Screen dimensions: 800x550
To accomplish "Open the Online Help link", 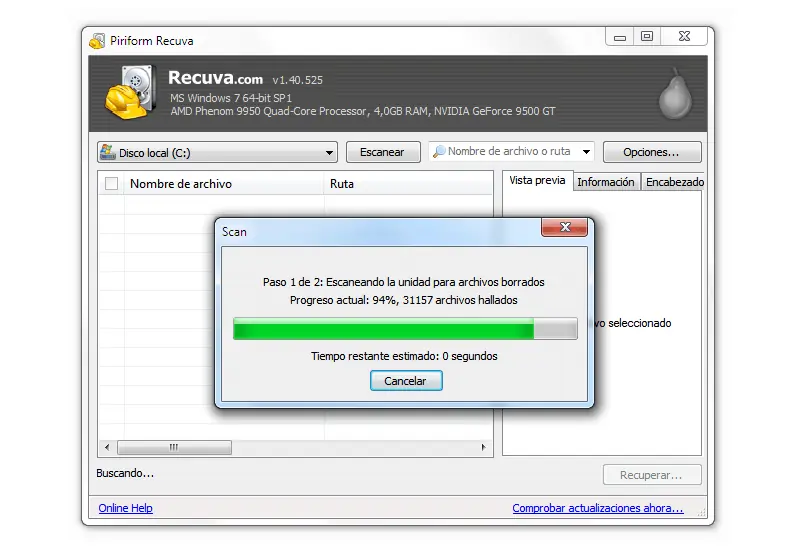I will coord(126,508).
